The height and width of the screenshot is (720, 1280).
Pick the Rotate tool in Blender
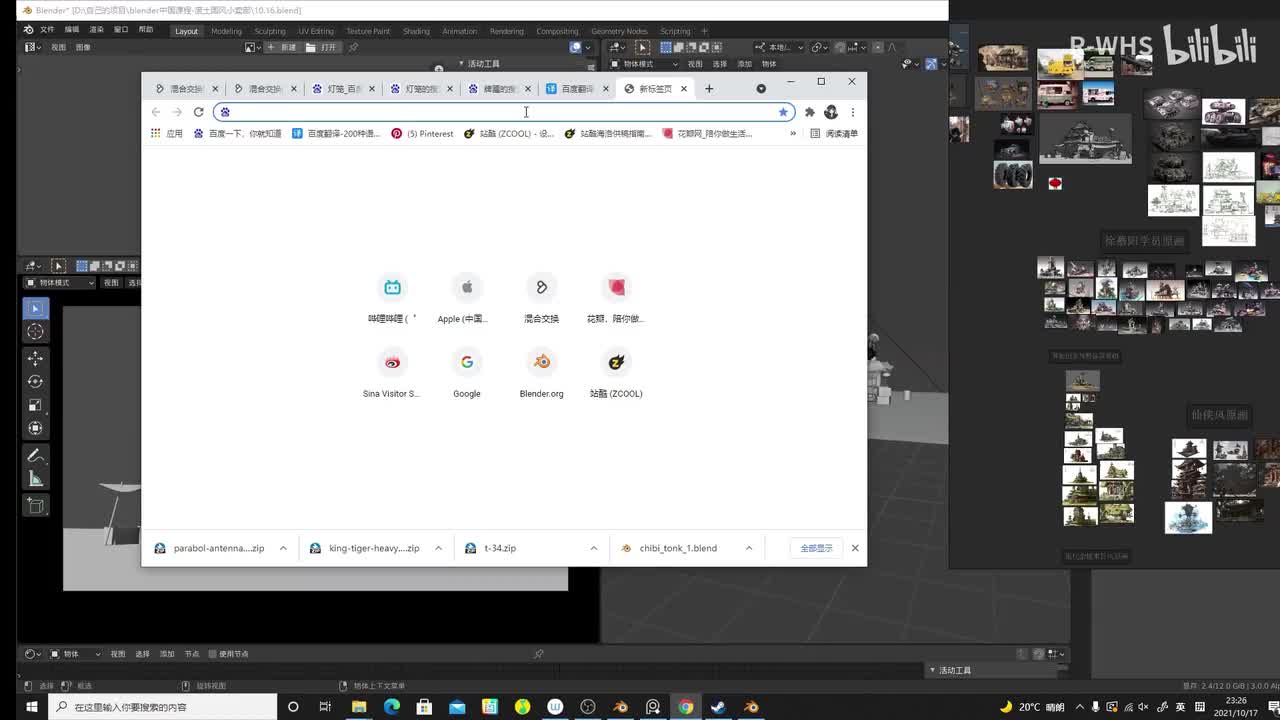click(35, 381)
